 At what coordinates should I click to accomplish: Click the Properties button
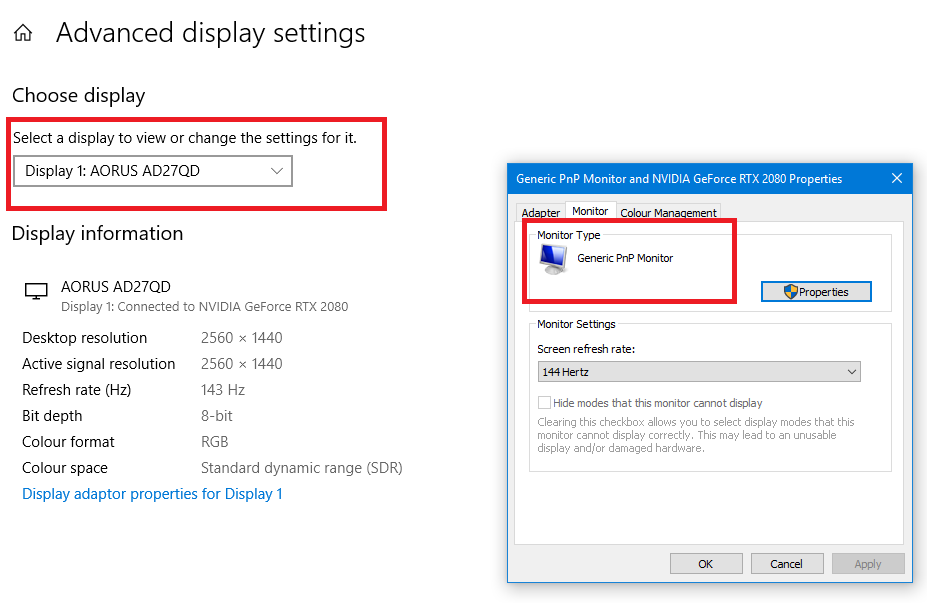click(x=816, y=291)
